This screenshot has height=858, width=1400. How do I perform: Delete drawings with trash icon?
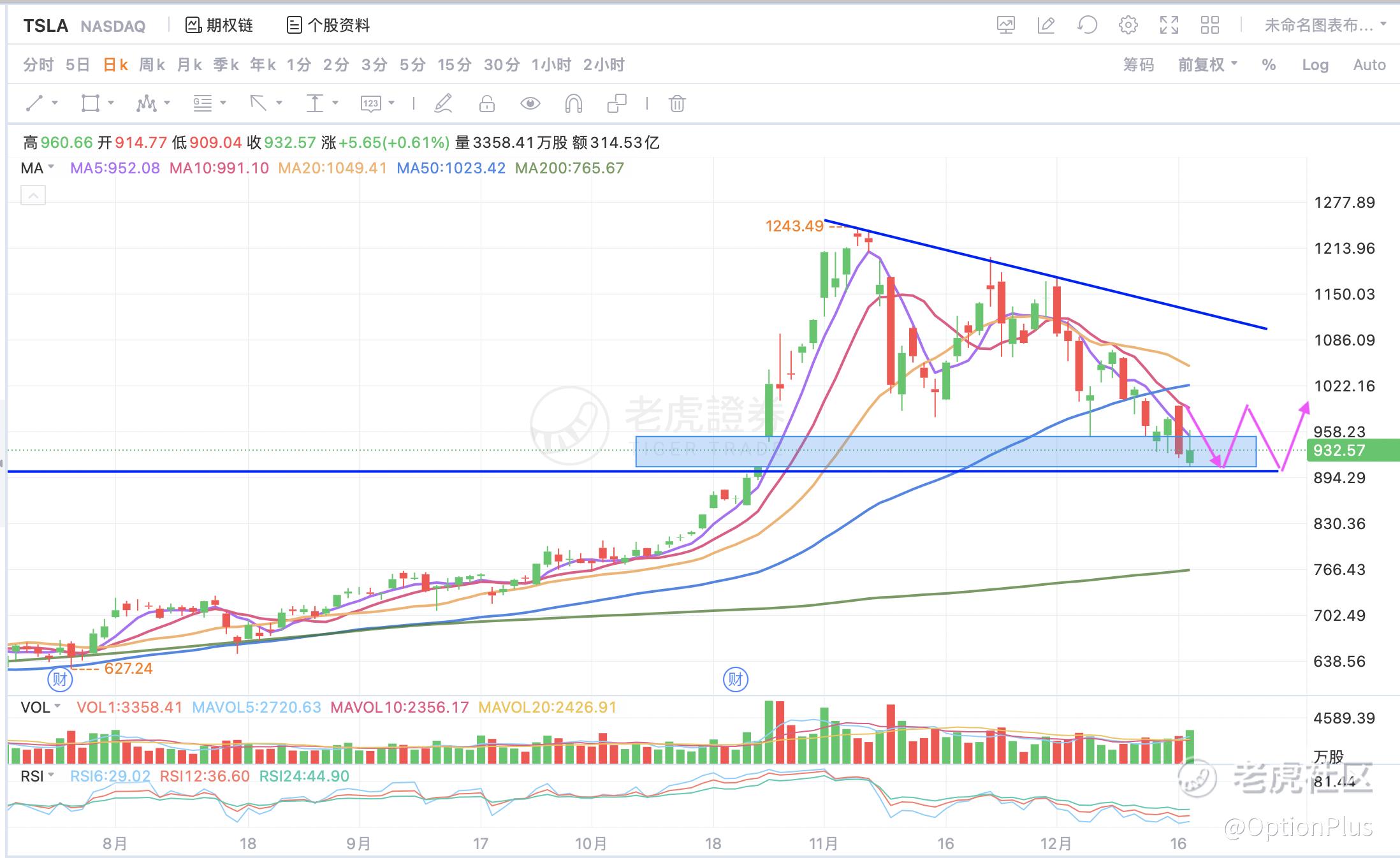(677, 103)
